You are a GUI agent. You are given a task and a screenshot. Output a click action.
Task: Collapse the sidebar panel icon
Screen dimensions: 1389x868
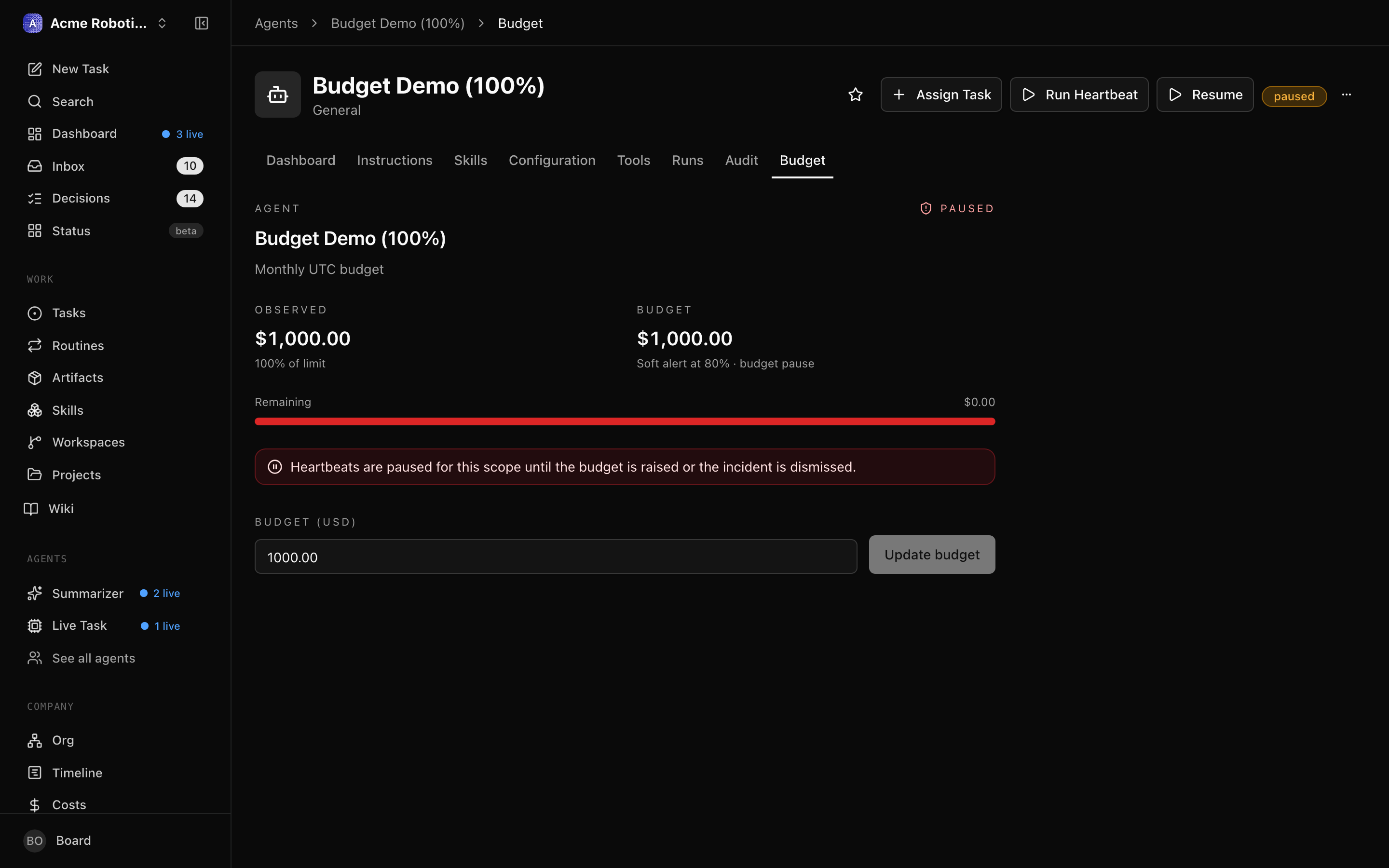click(202, 23)
